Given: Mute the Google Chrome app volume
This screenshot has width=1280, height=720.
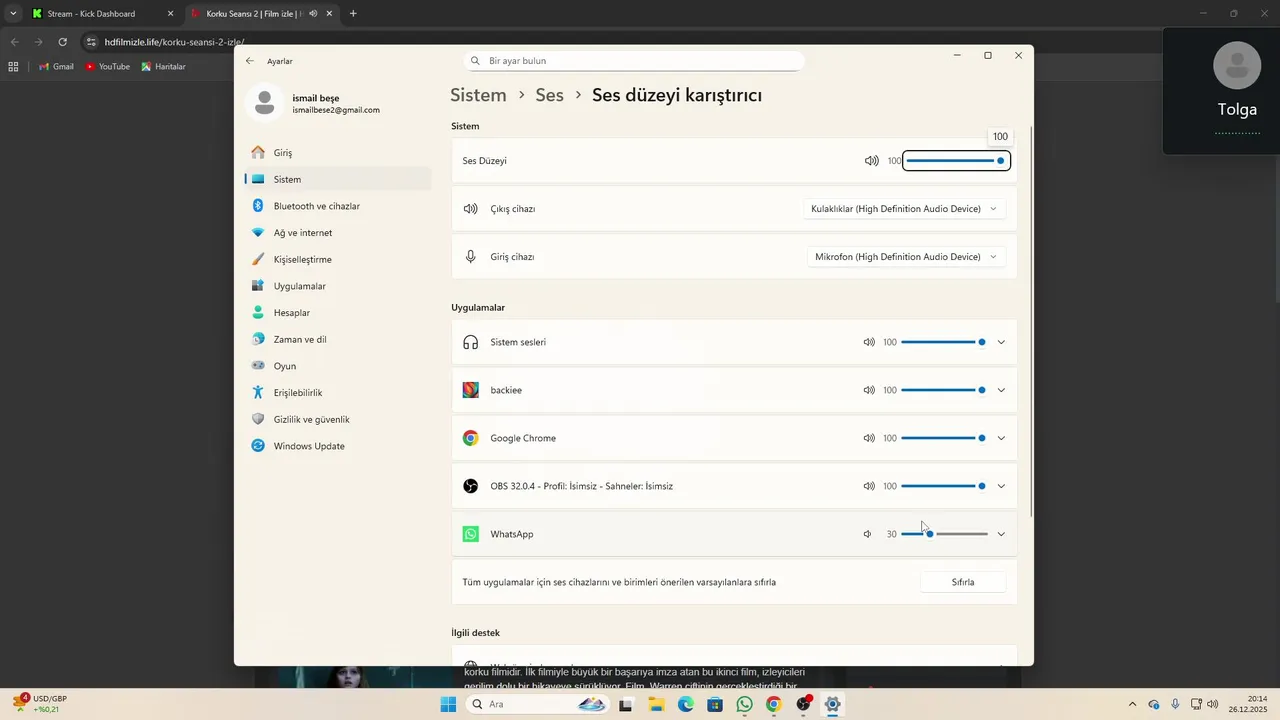Looking at the screenshot, I should tap(869, 438).
